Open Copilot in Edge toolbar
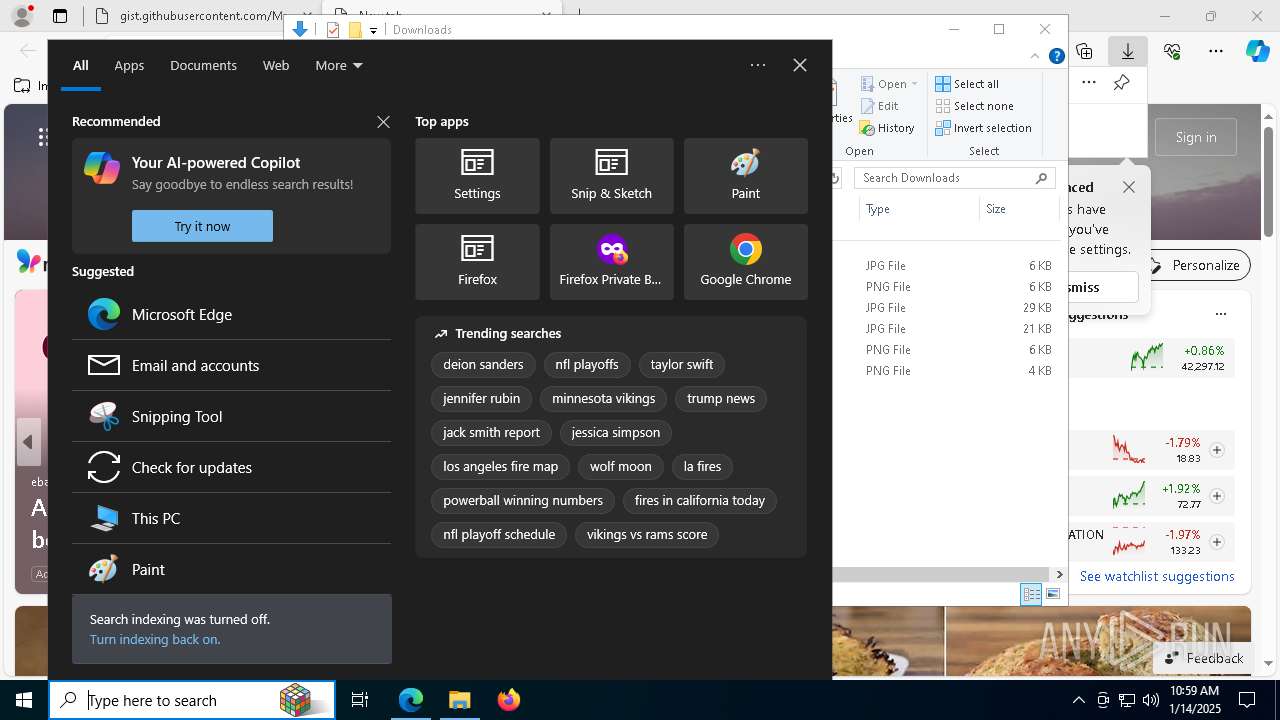The image size is (1280, 720). [x=1257, y=51]
